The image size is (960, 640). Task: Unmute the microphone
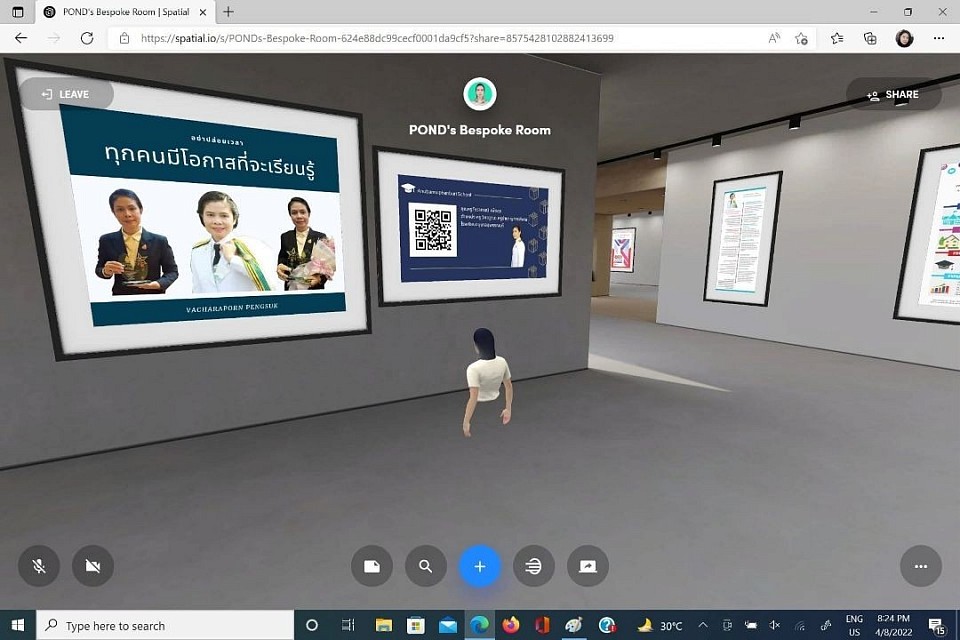(x=39, y=566)
